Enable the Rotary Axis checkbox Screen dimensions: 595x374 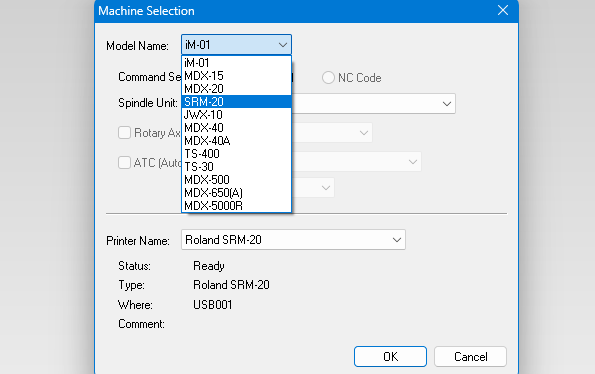pos(124,133)
